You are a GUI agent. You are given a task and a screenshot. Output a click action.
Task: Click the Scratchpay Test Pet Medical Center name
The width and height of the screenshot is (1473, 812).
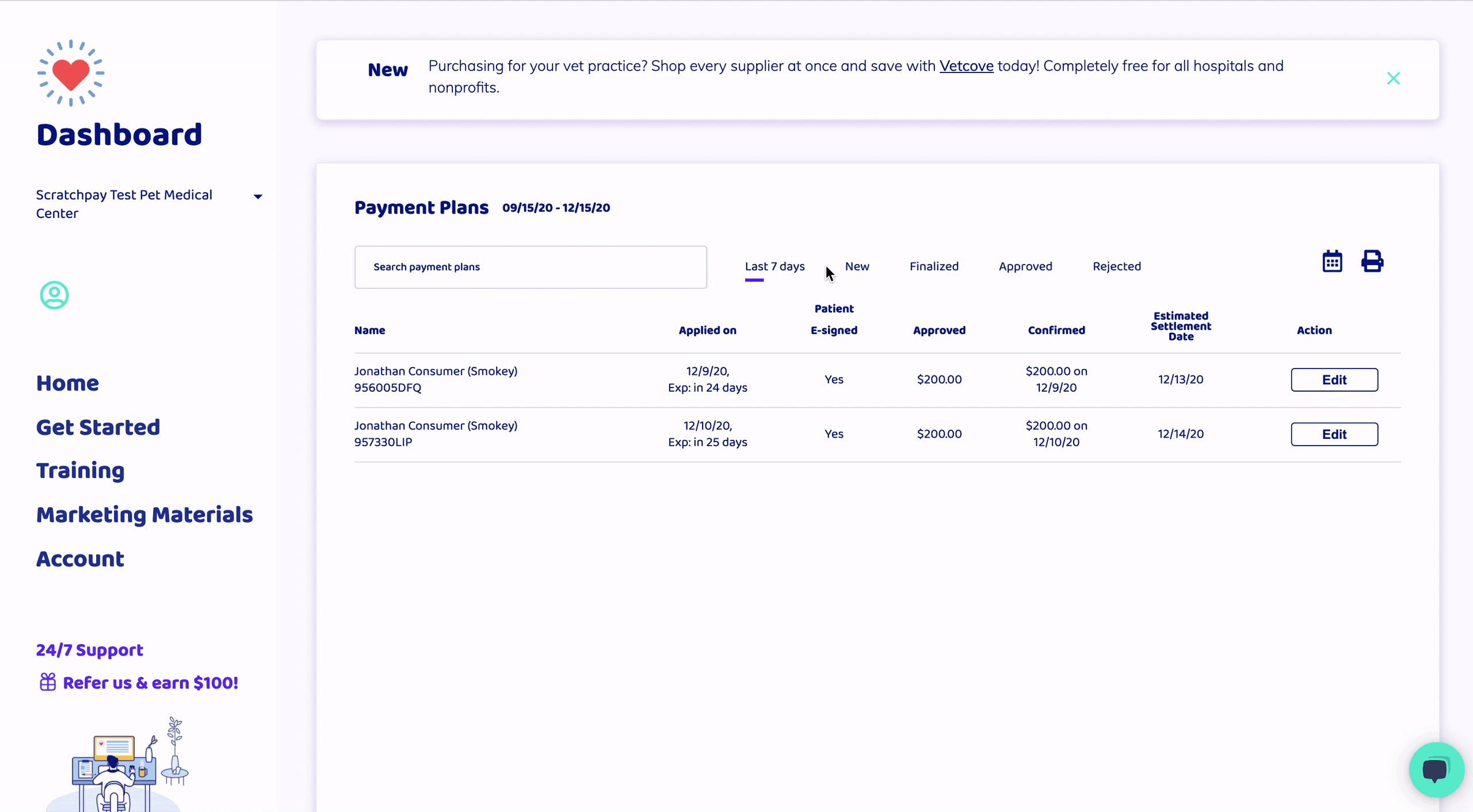click(x=124, y=204)
